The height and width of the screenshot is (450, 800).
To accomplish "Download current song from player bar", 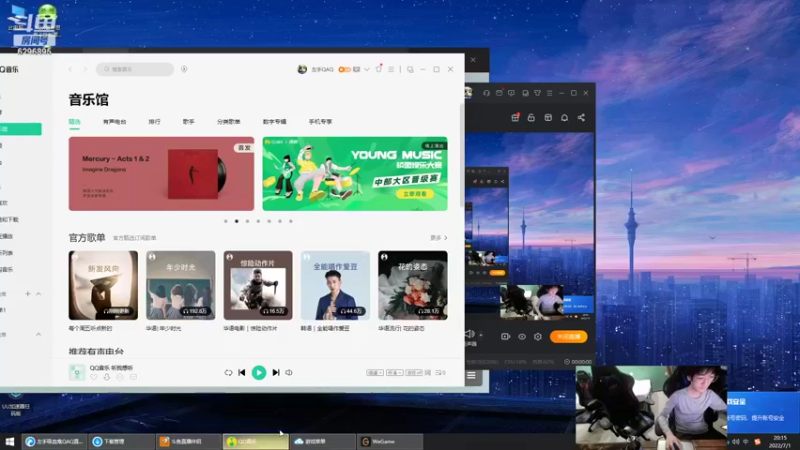I will (x=107, y=377).
